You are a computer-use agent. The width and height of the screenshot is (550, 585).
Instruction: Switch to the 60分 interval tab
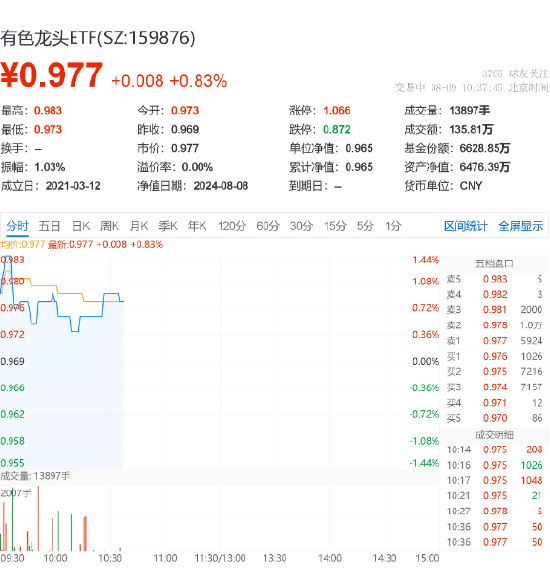click(268, 226)
